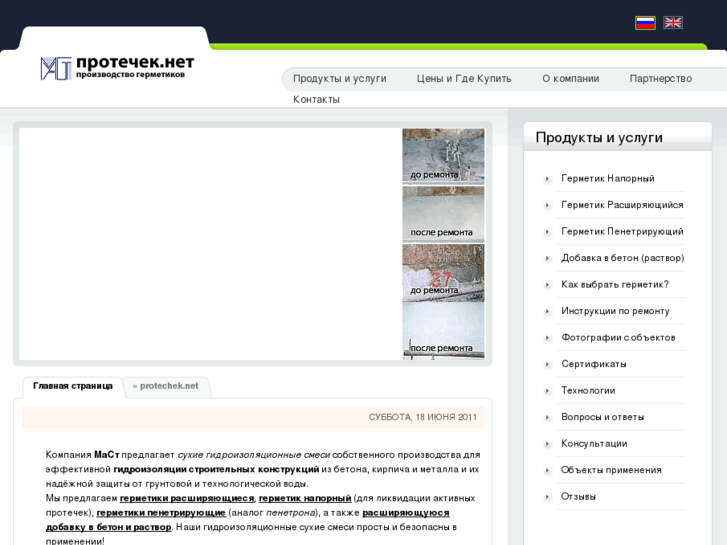Screen dimensions: 727x545
Task: Click the Продукты и услуги sidebar heading
Action: click(599, 138)
